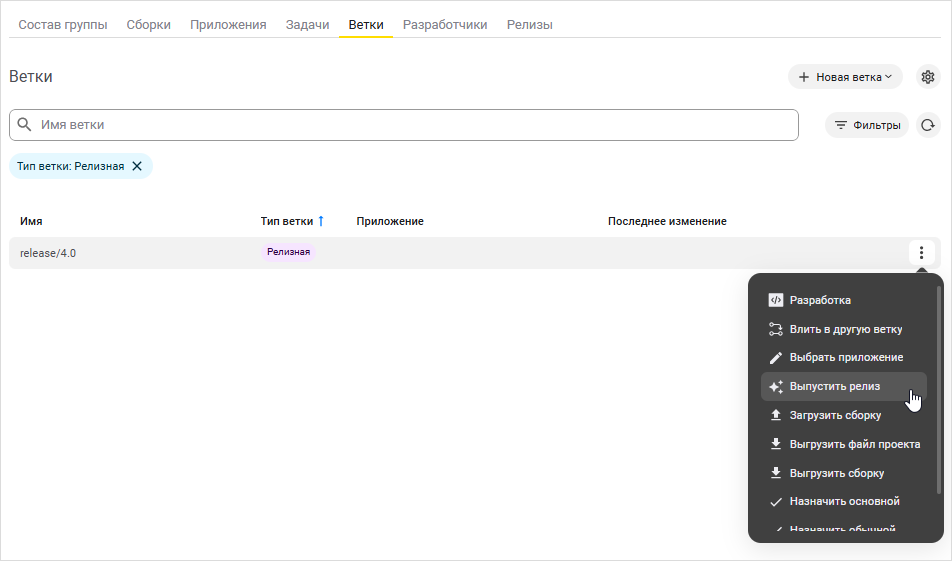Screen dimensions: 952x561
Task: Click the release/4.0 branch name
Action: [48, 253]
